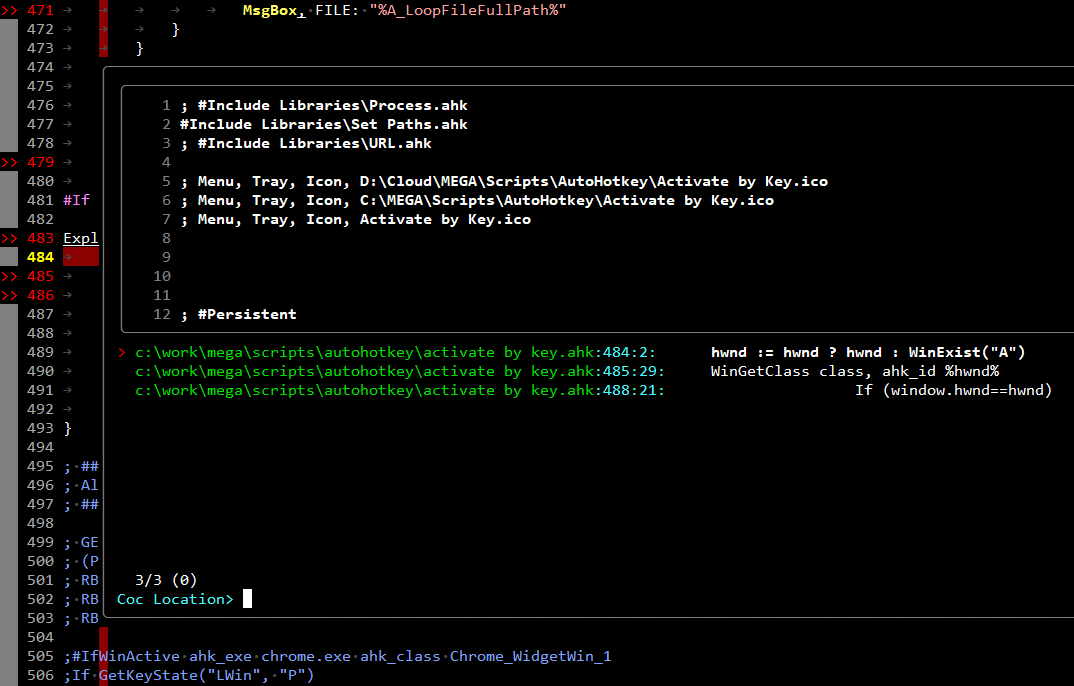
Task: Click the MsgBox command on line 471
Action: click(x=270, y=10)
